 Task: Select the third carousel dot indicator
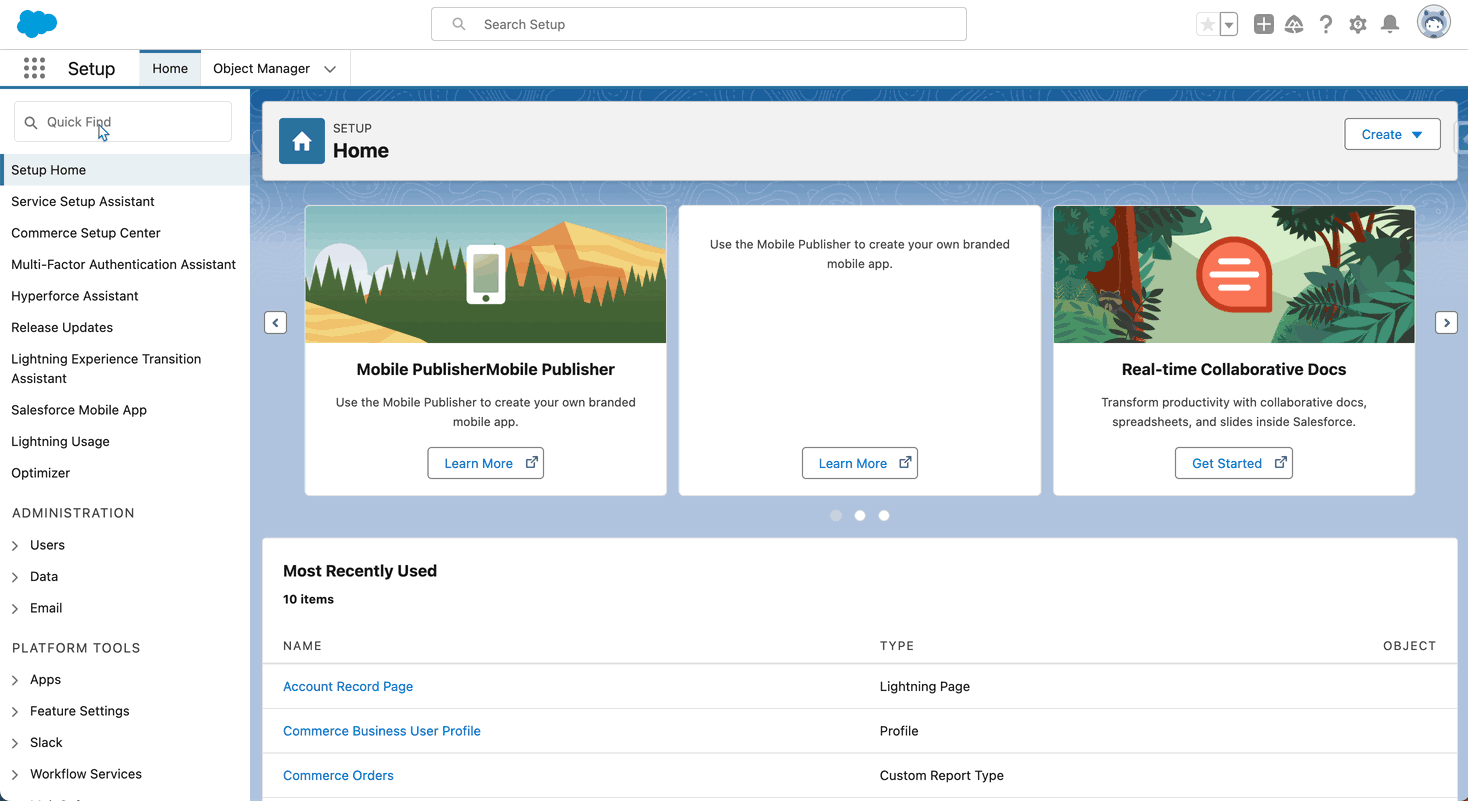(x=884, y=516)
